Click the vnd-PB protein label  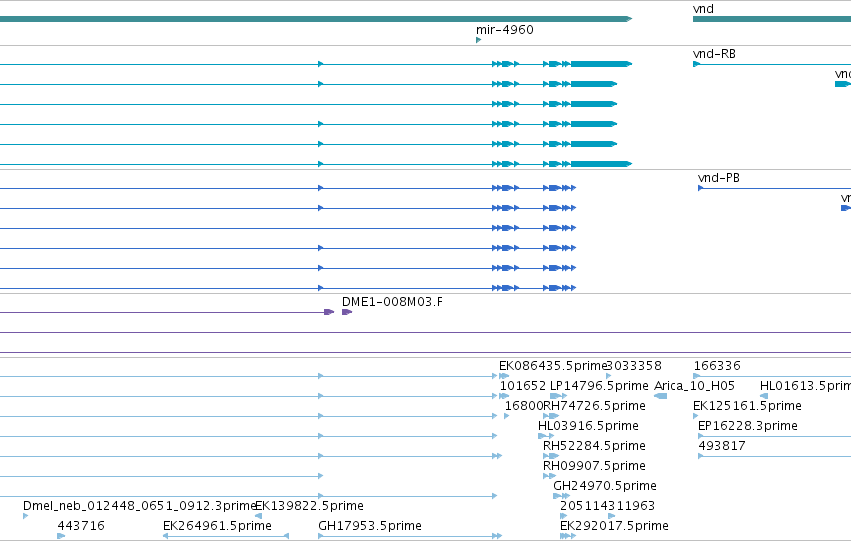pyautogui.click(x=719, y=178)
